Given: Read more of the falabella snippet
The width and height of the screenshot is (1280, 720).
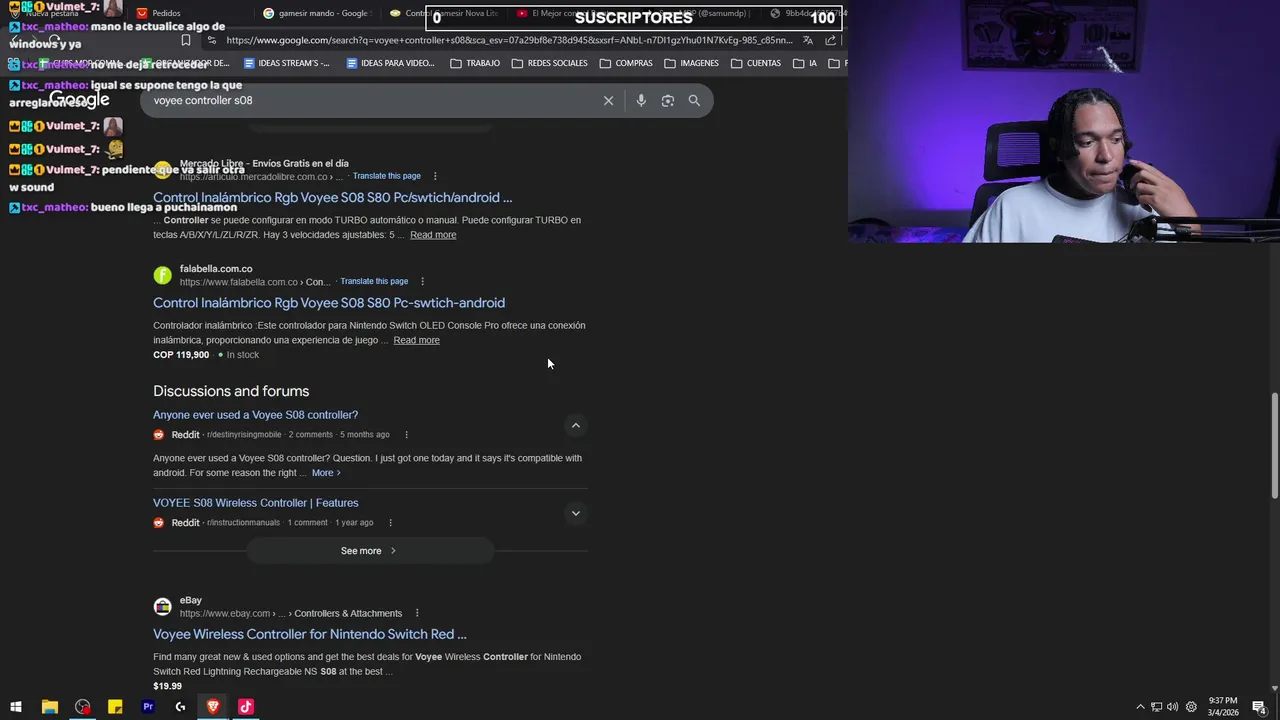Looking at the screenshot, I should click(x=416, y=340).
